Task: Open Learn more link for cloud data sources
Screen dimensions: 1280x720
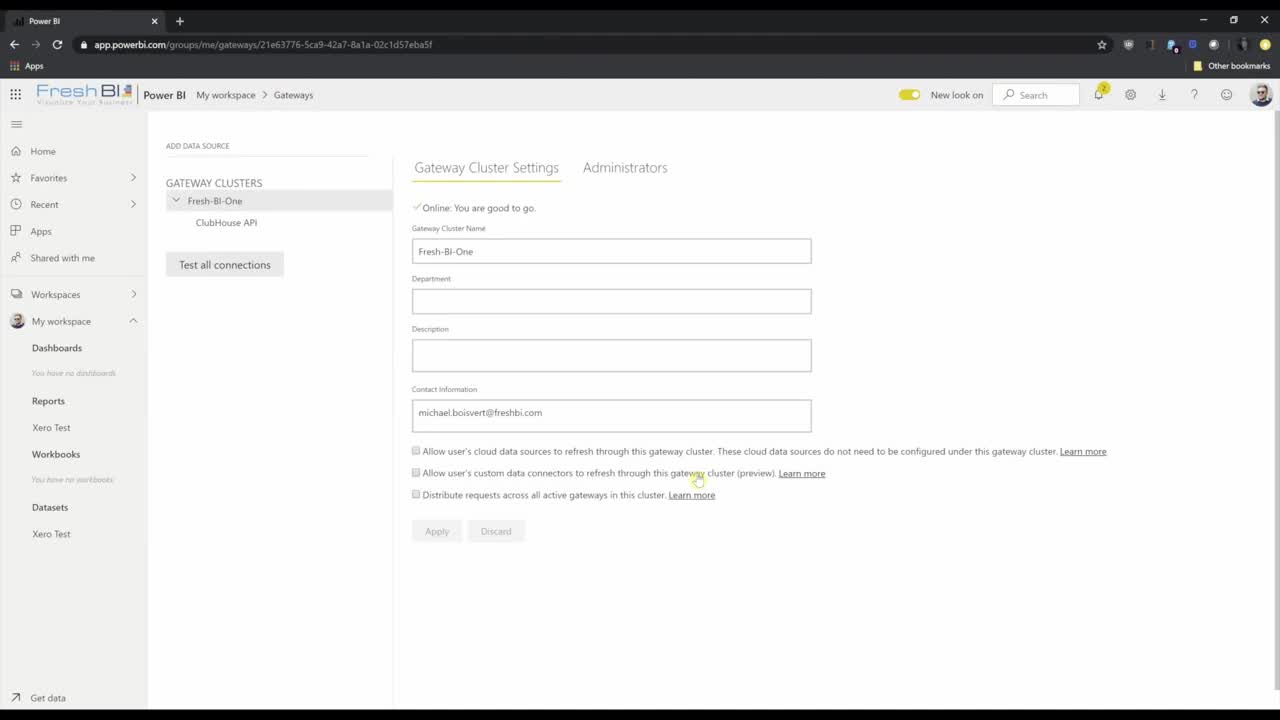Action: click(1083, 452)
